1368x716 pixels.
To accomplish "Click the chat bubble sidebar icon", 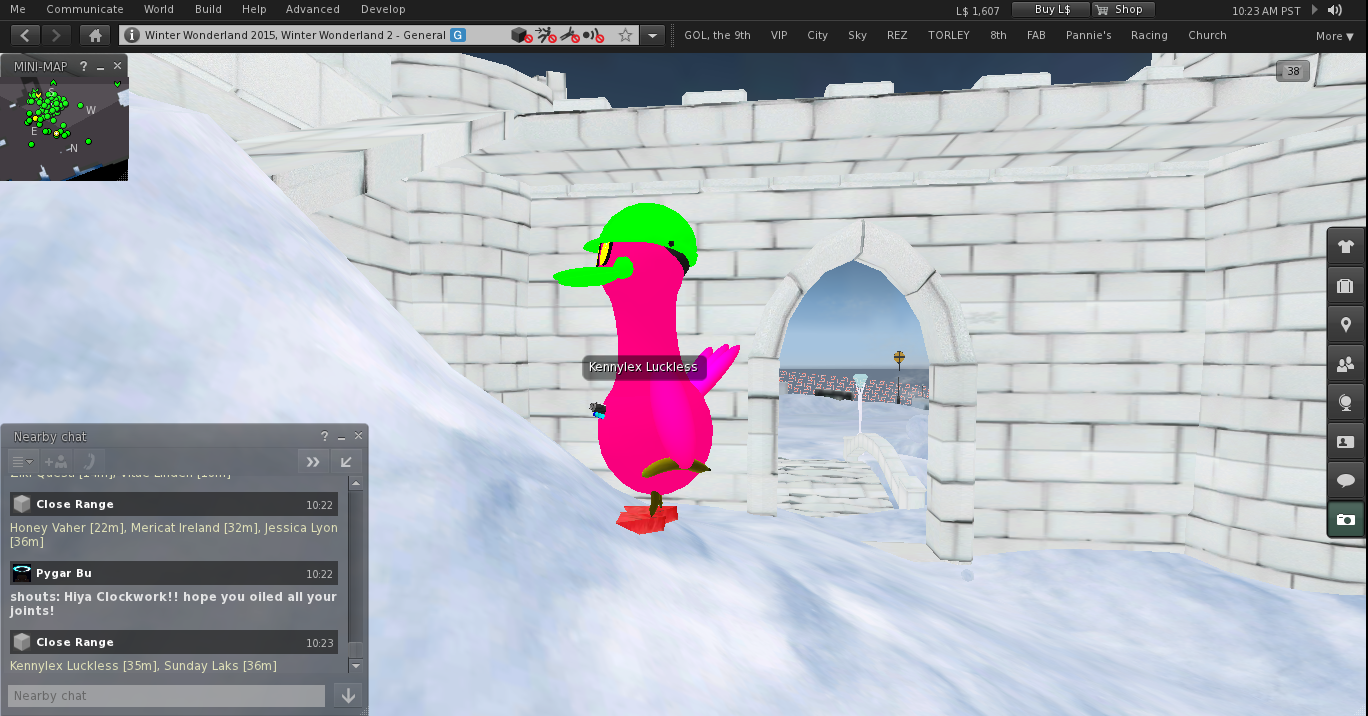I will click(1345, 481).
